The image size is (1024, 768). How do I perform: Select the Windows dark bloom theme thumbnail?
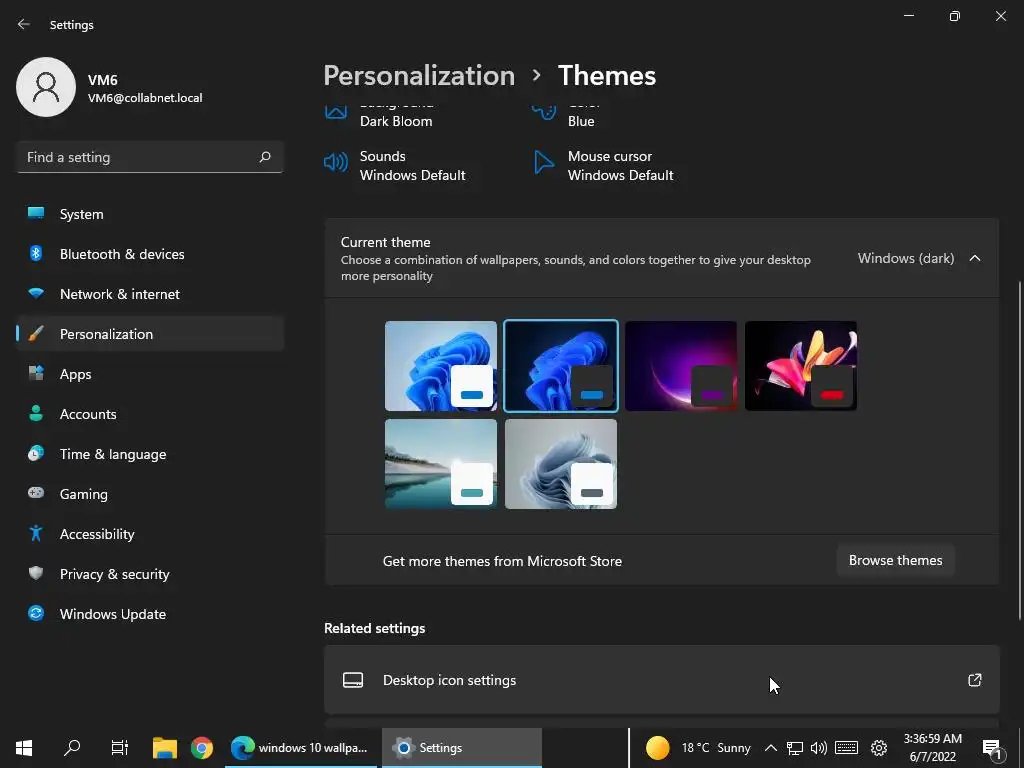(x=561, y=366)
